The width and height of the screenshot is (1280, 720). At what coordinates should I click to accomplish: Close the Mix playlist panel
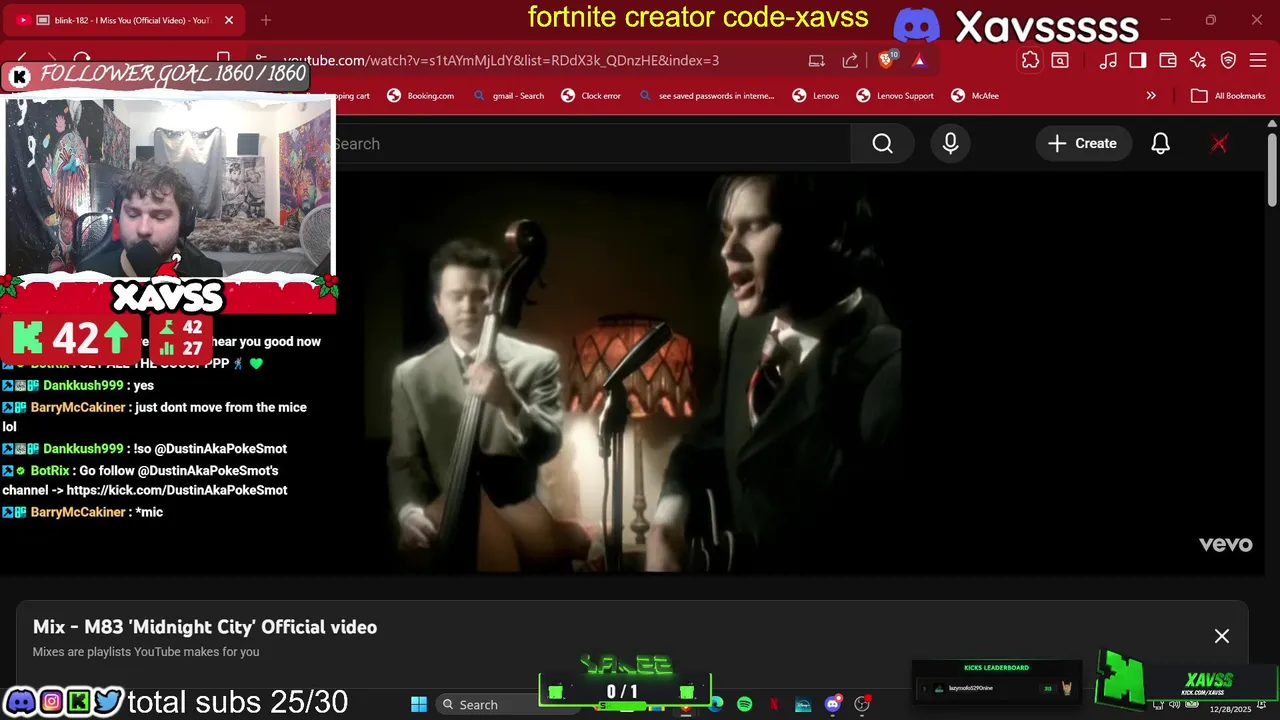pos(1222,636)
